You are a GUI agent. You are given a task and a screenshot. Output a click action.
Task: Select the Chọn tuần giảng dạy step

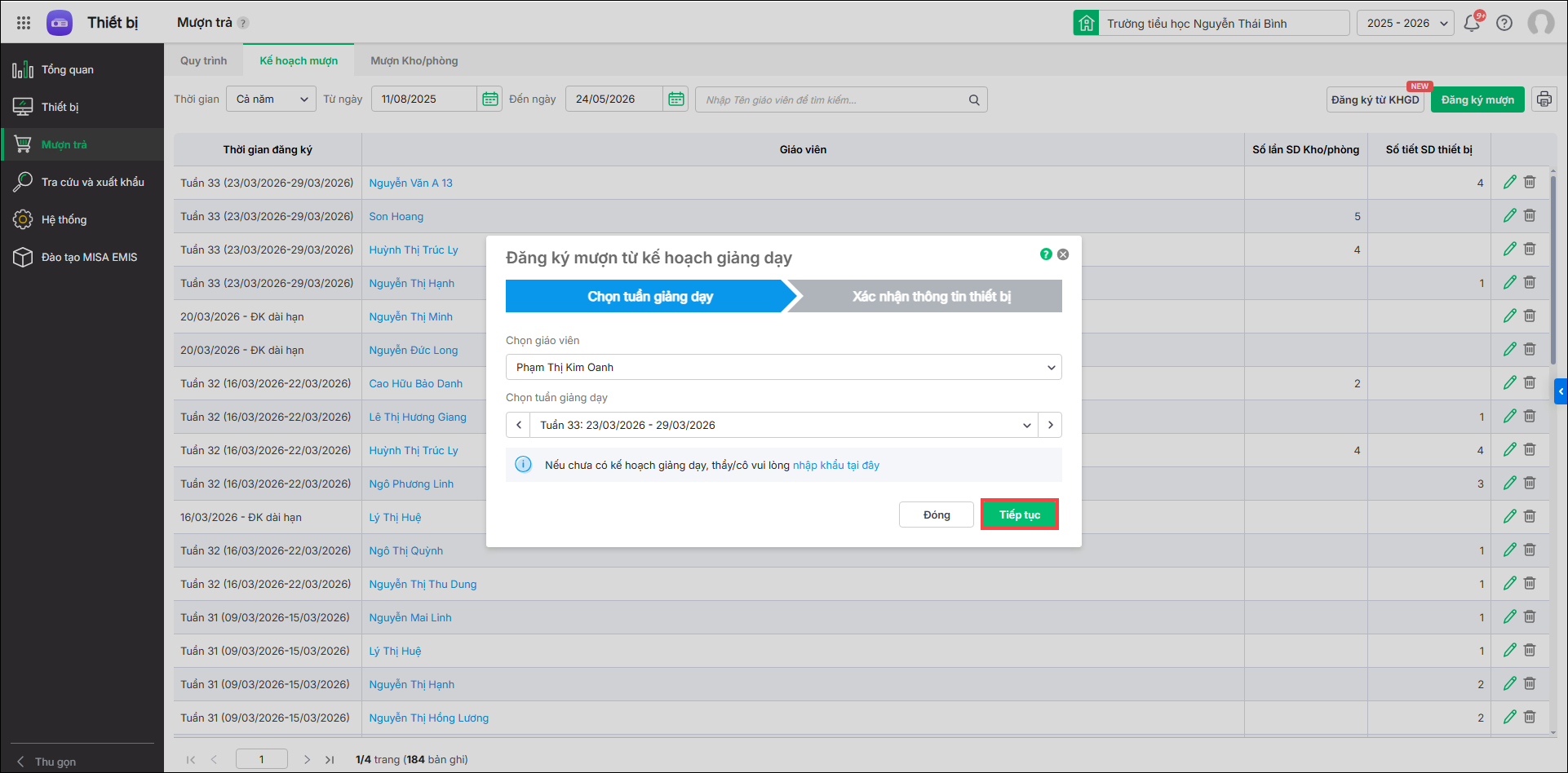(650, 296)
